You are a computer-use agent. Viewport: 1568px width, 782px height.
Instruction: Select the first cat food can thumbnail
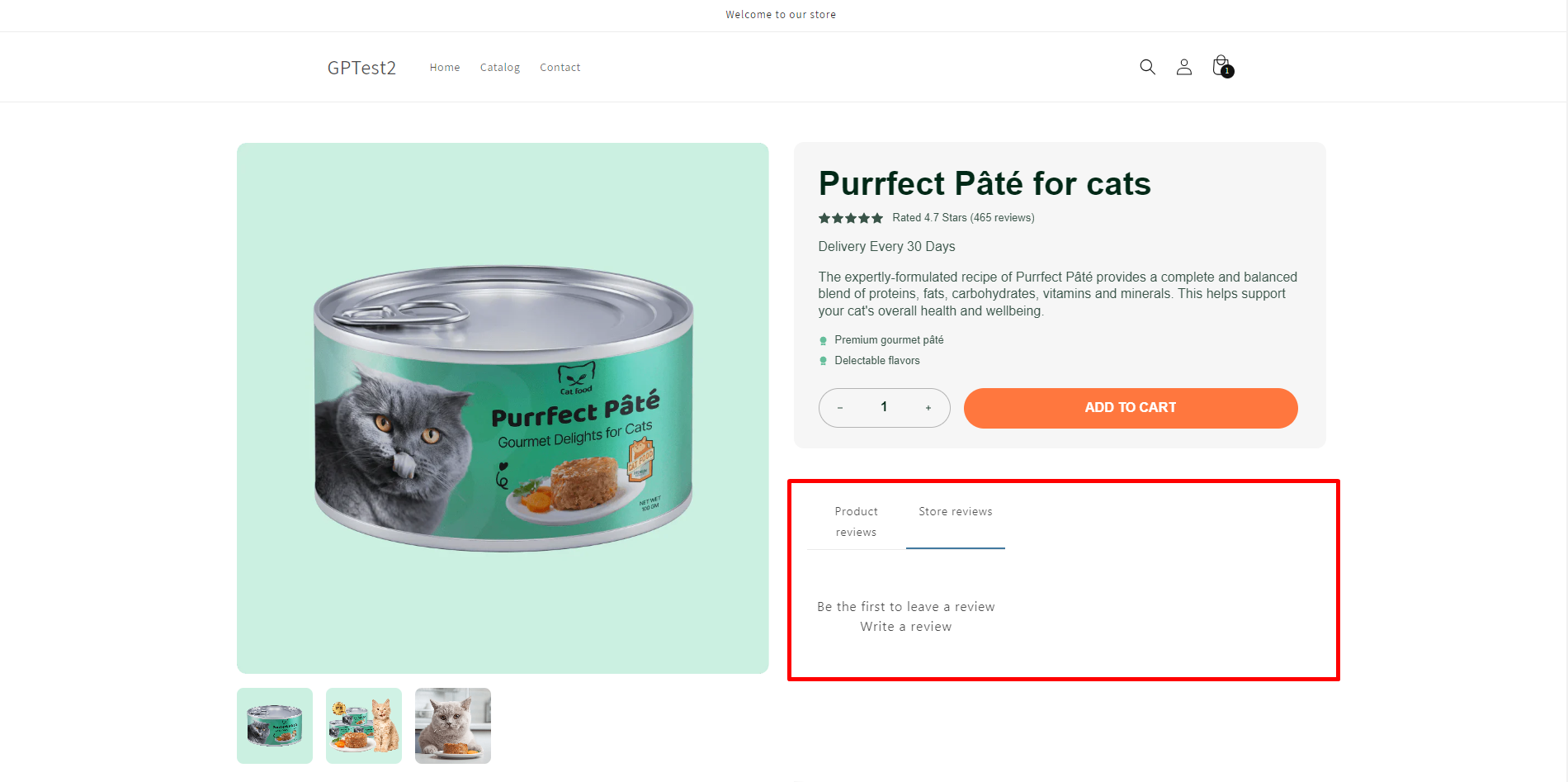[275, 726]
